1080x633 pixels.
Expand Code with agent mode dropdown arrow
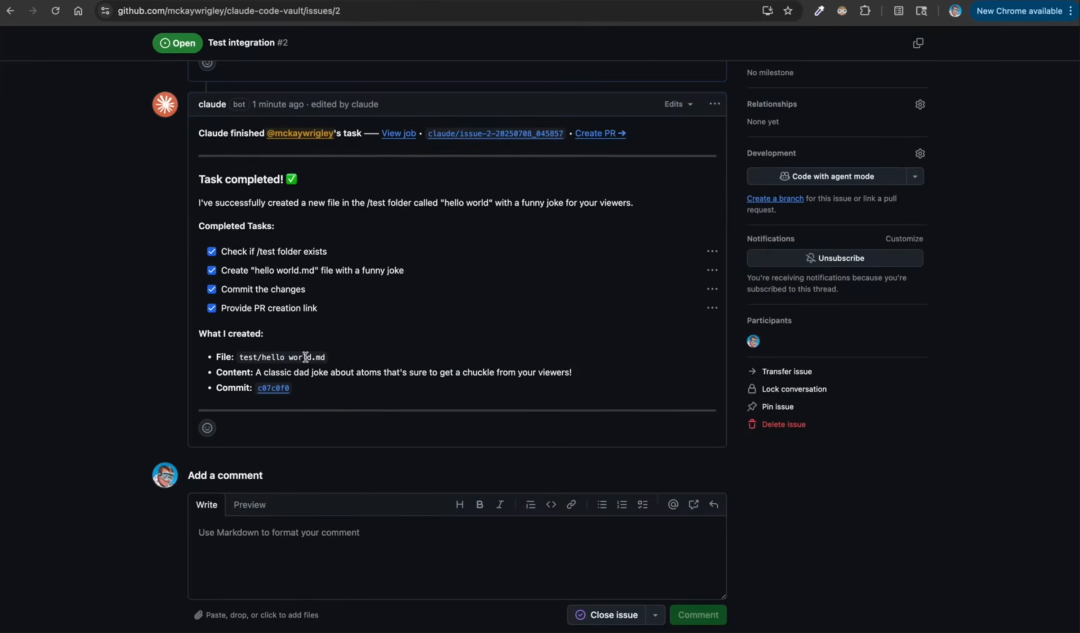915,176
